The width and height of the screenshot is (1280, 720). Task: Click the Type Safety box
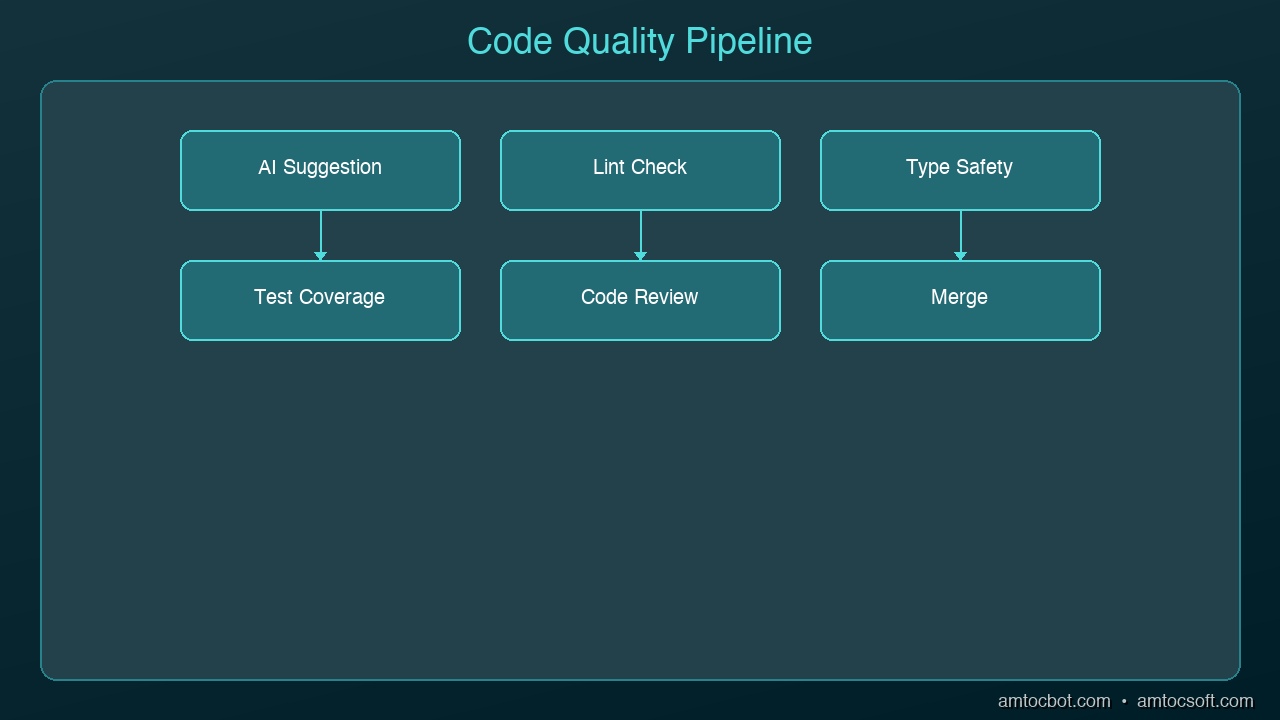click(x=960, y=170)
